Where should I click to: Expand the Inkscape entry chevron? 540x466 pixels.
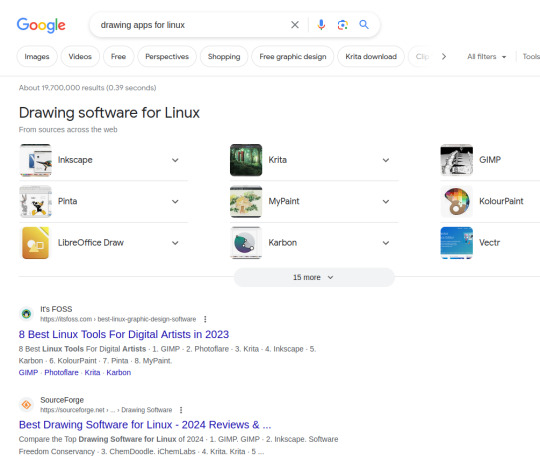175,160
